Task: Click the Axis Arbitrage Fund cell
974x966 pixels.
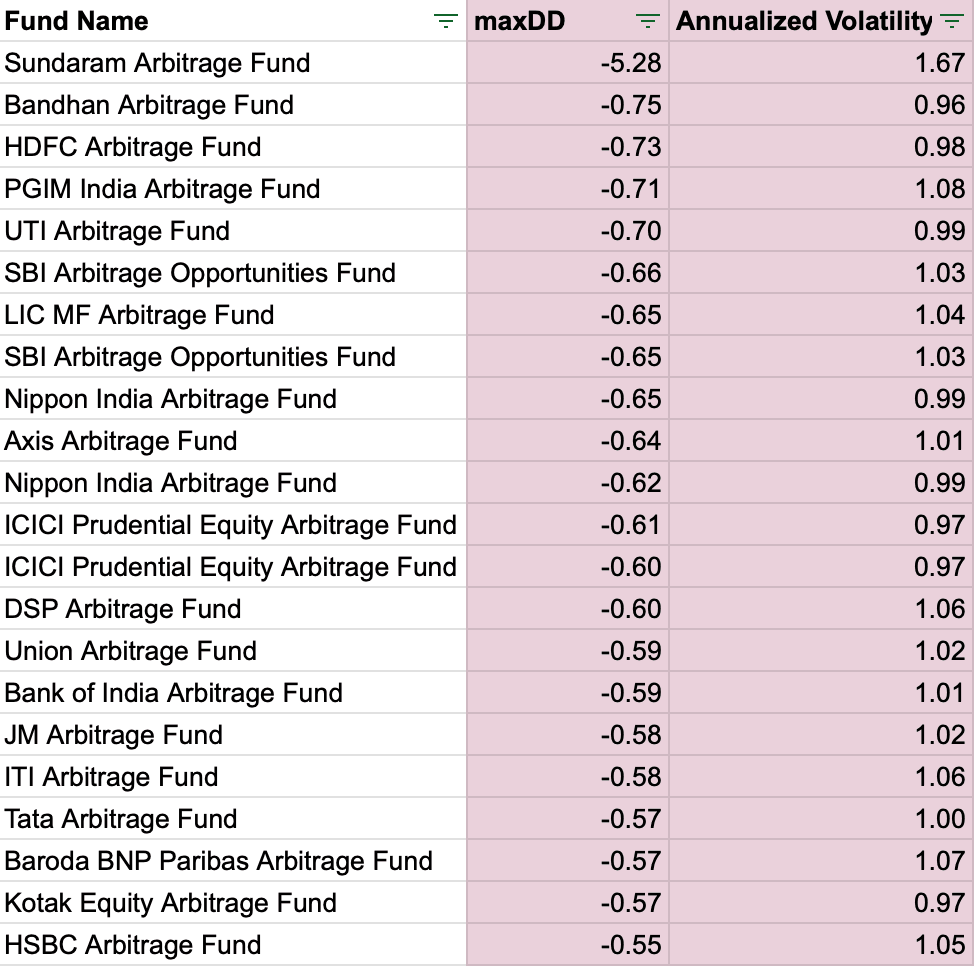Action: tap(121, 441)
